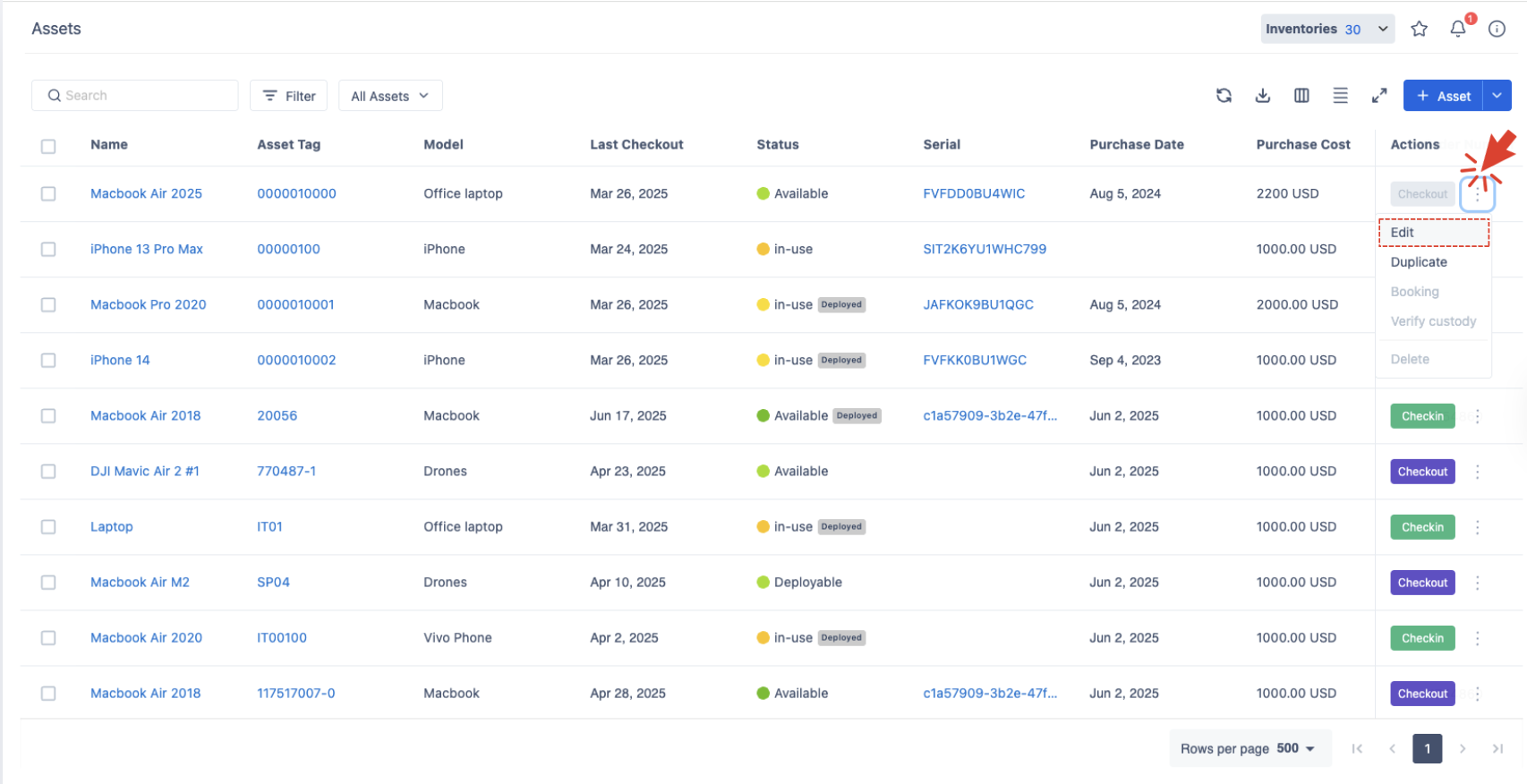This screenshot has height=784, width=1527.
Task: Check the iPhone 13 Pro Max row checkbox
Action: (x=48, y=250)
